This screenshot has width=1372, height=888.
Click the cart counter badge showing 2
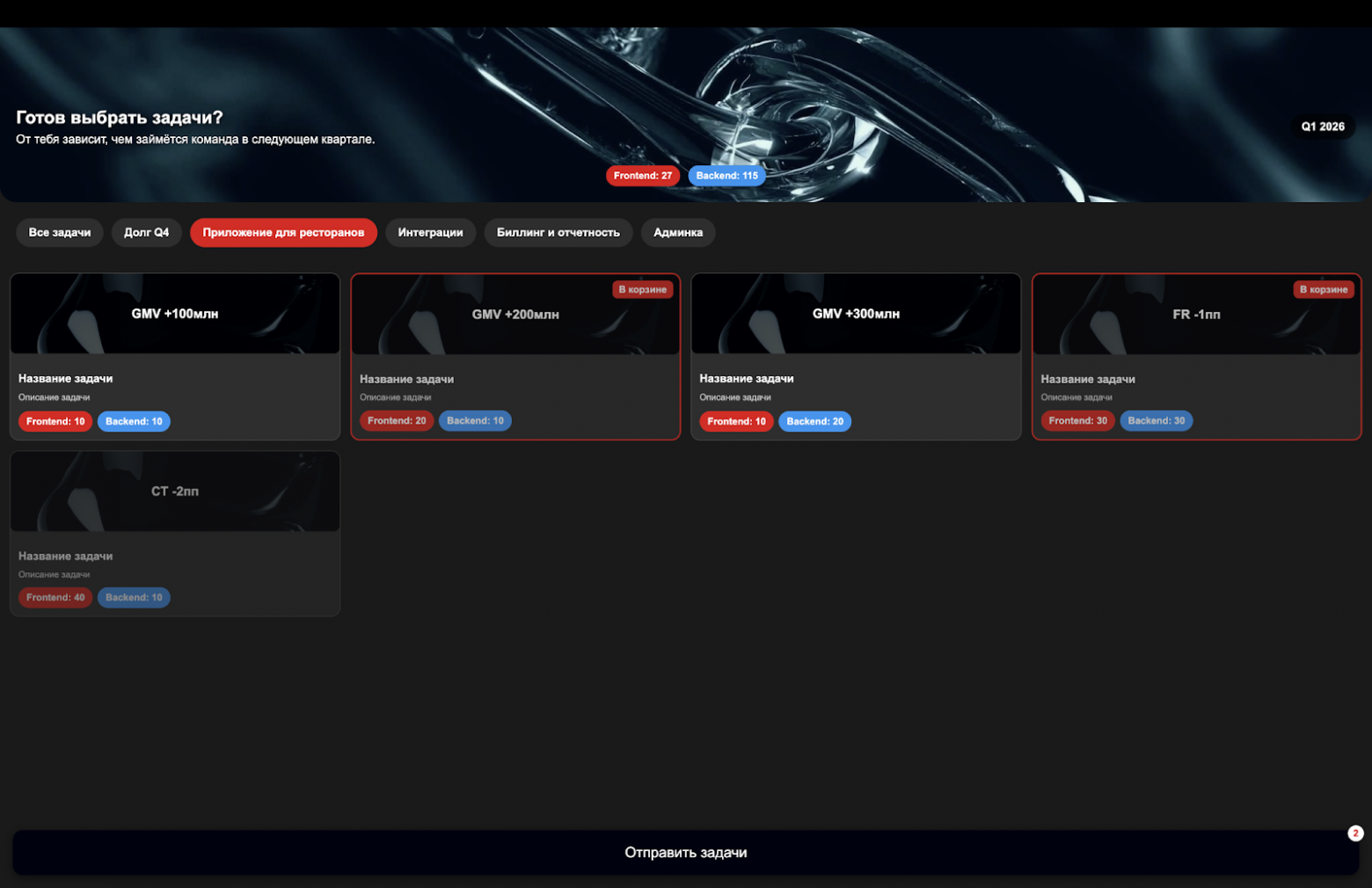pos(1355,833)
